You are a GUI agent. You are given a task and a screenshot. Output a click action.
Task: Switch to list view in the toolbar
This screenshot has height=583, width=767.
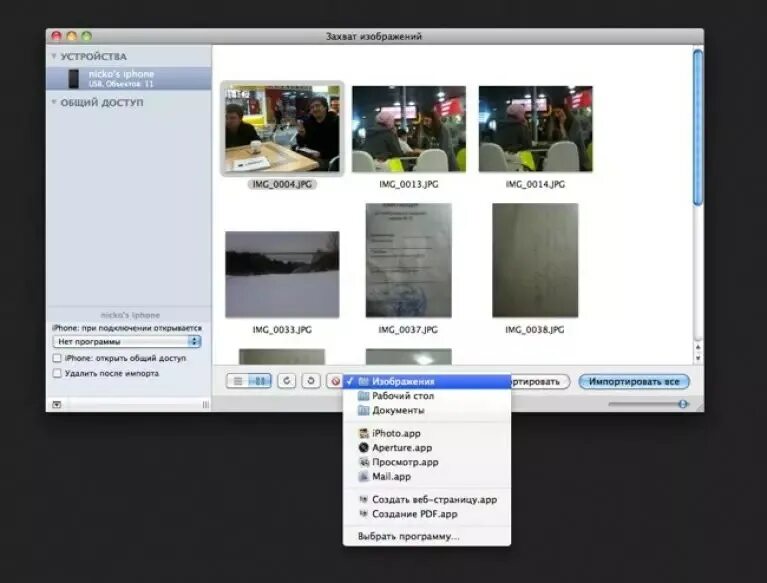click(238, 381)
